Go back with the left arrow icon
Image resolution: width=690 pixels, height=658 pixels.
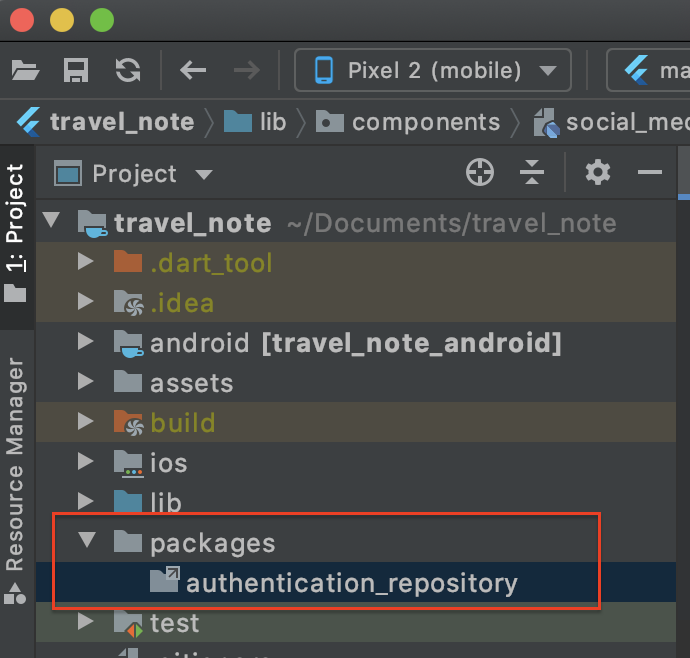(193, 70)
